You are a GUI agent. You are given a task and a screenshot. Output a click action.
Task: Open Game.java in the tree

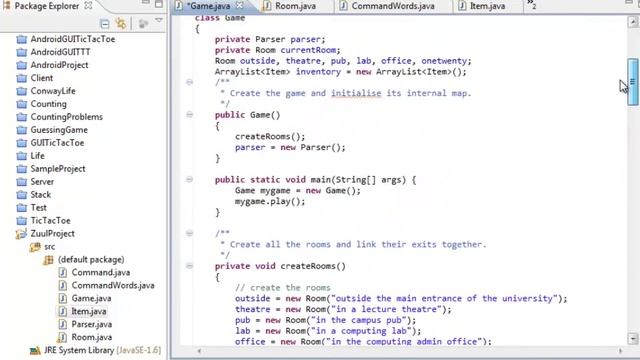(91, 298)
